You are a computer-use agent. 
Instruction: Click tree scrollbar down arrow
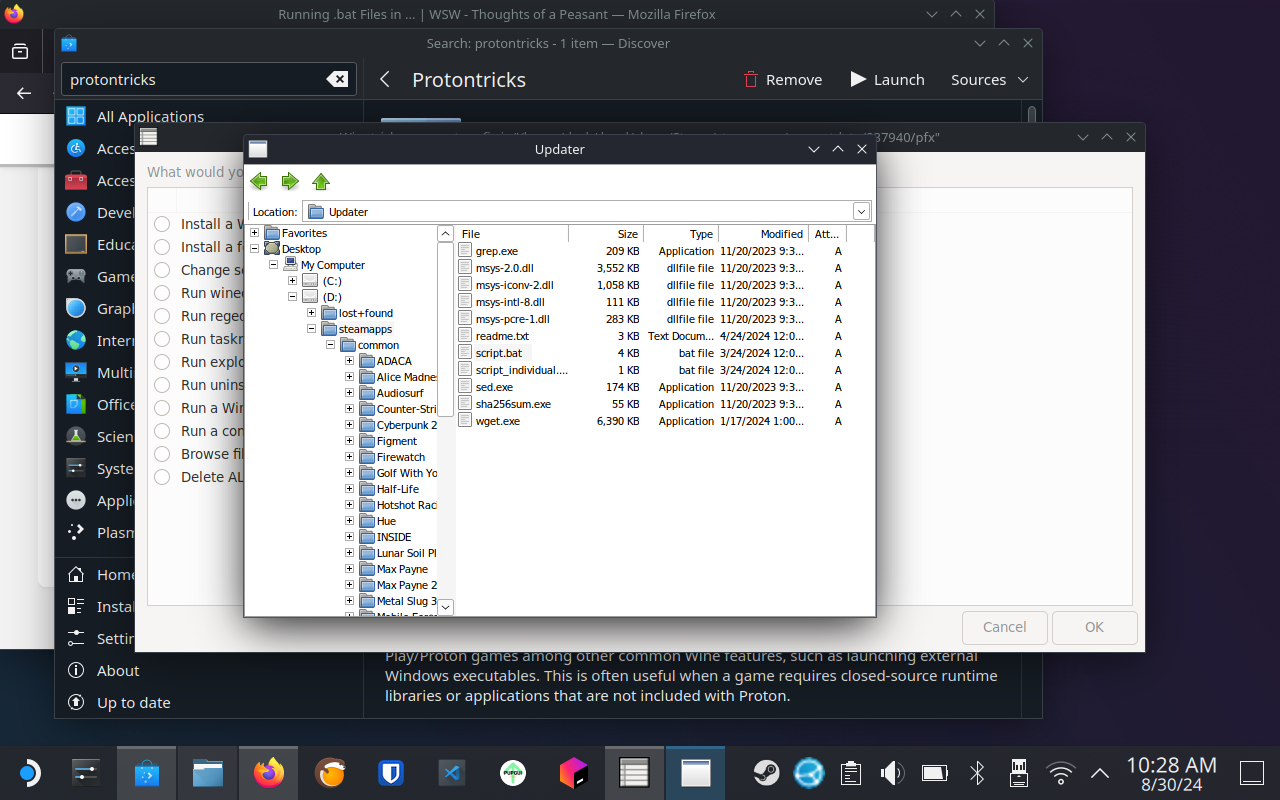coord(446,607)
